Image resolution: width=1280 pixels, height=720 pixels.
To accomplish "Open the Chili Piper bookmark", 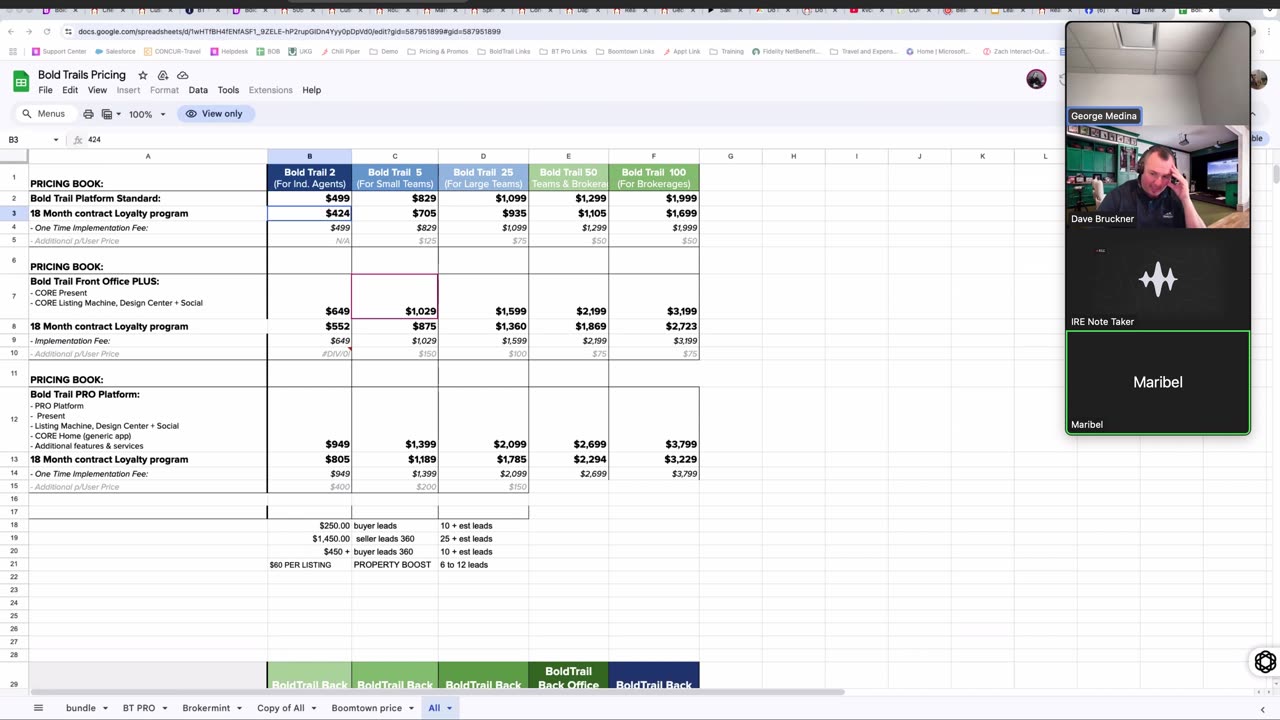I will click(342, 51).
